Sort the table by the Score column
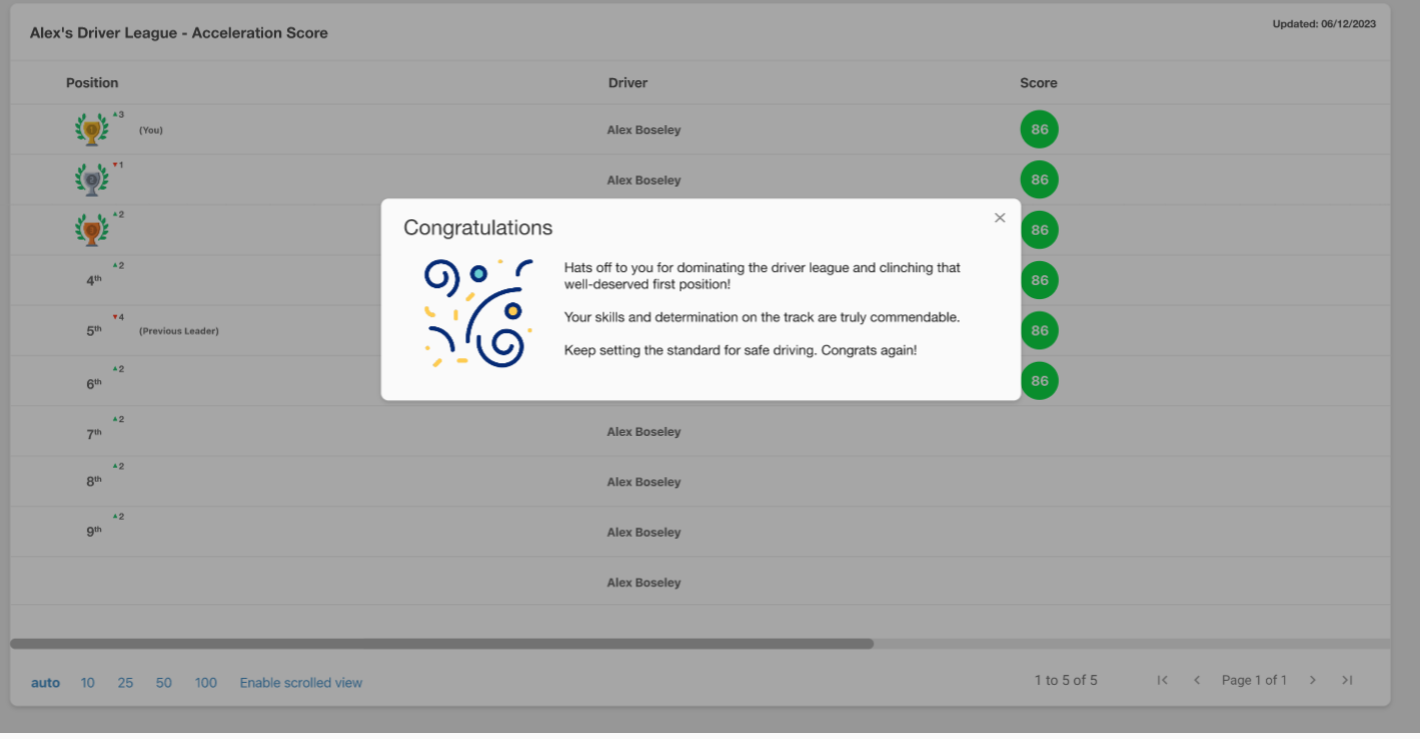 pos(1038,83)
